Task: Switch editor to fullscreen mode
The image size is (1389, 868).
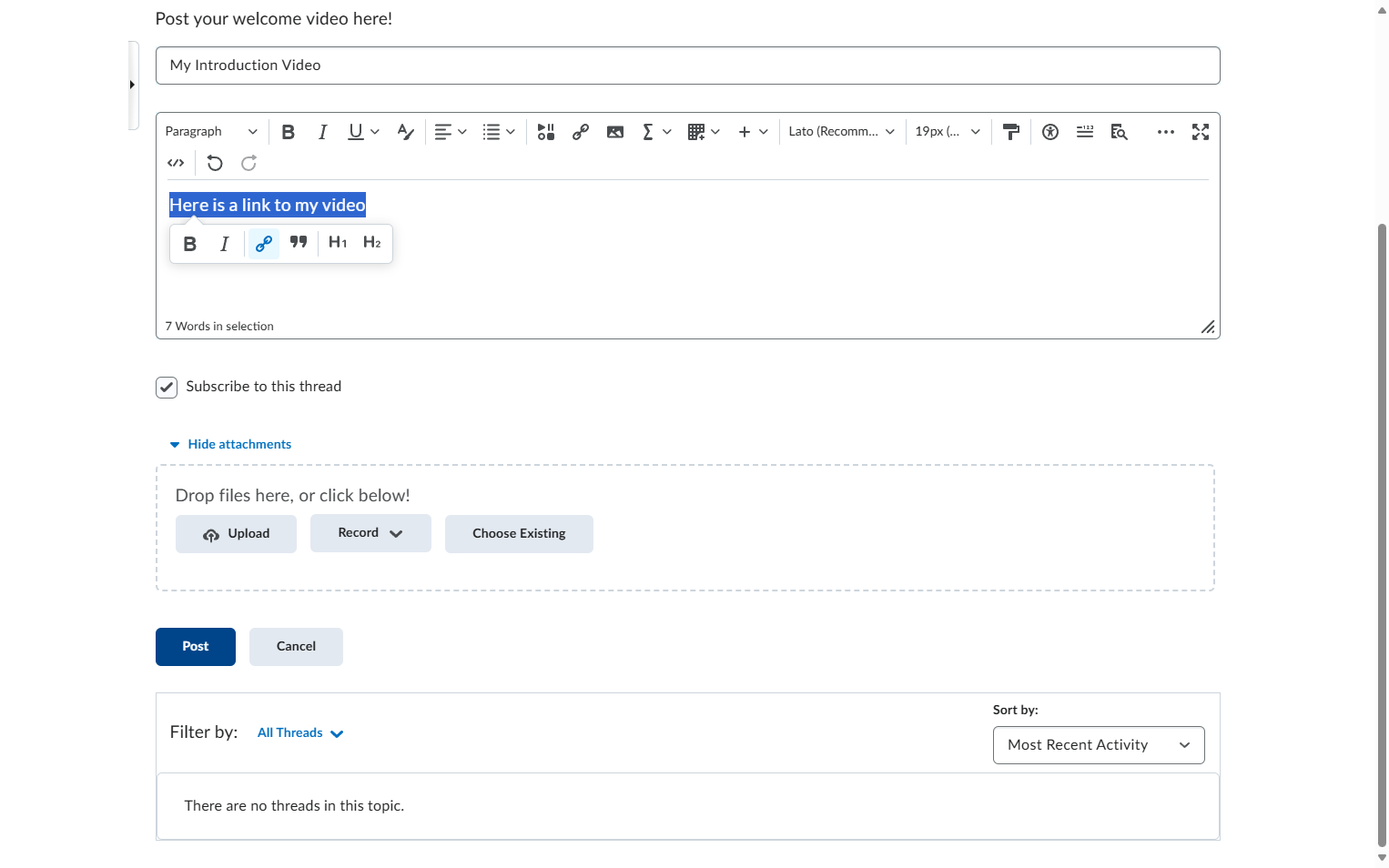Action: pyautogui.click(x=1201, y=132)
